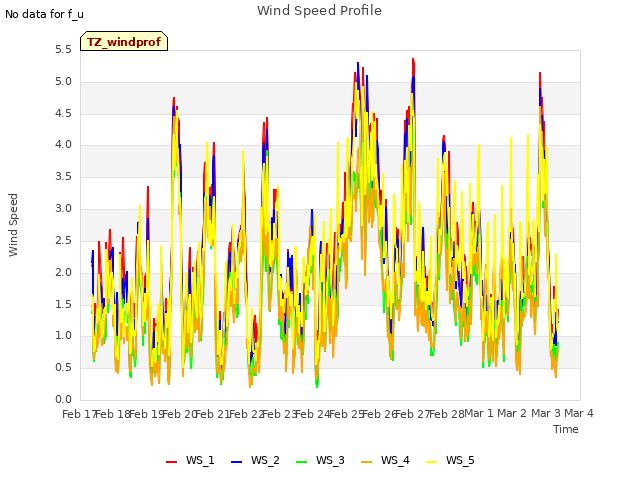
Task: Click the 0.0 y-axis tick label
Action: [x=63, y=400]
